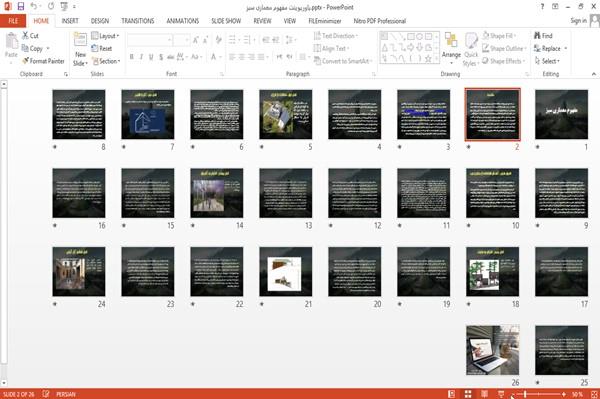This screenshot has width=600, height=399.
Task: Switch to the ANIMATIONS tab
Action: (183, 21)
